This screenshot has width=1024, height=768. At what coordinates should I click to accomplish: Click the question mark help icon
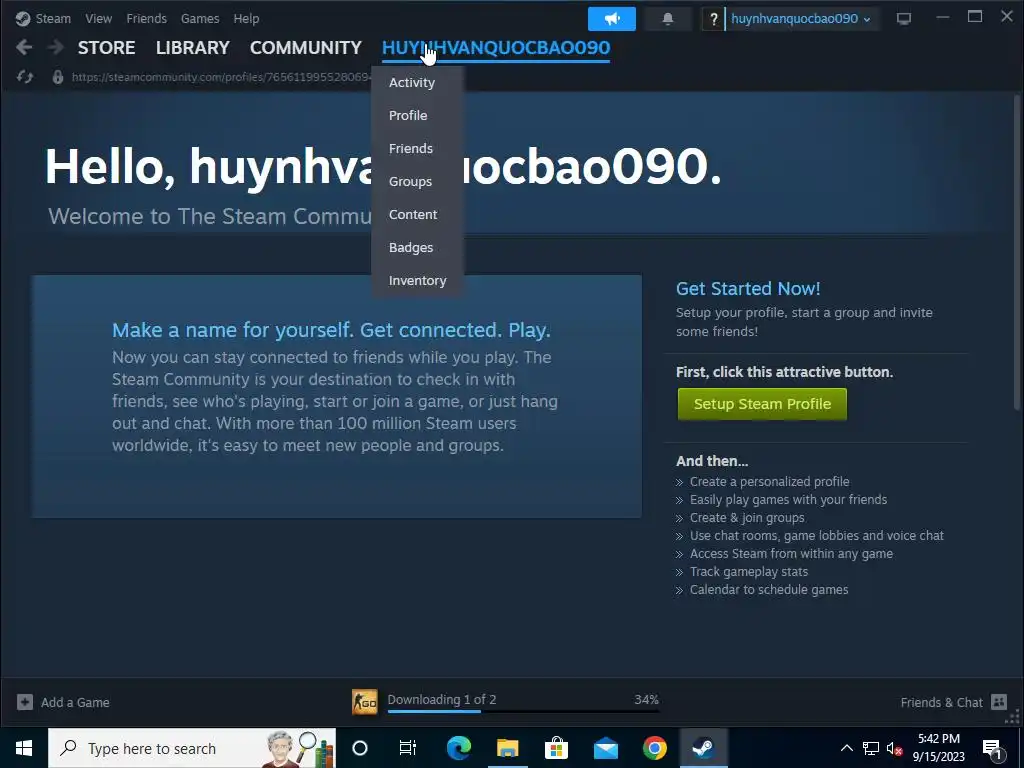coord(713,19)
